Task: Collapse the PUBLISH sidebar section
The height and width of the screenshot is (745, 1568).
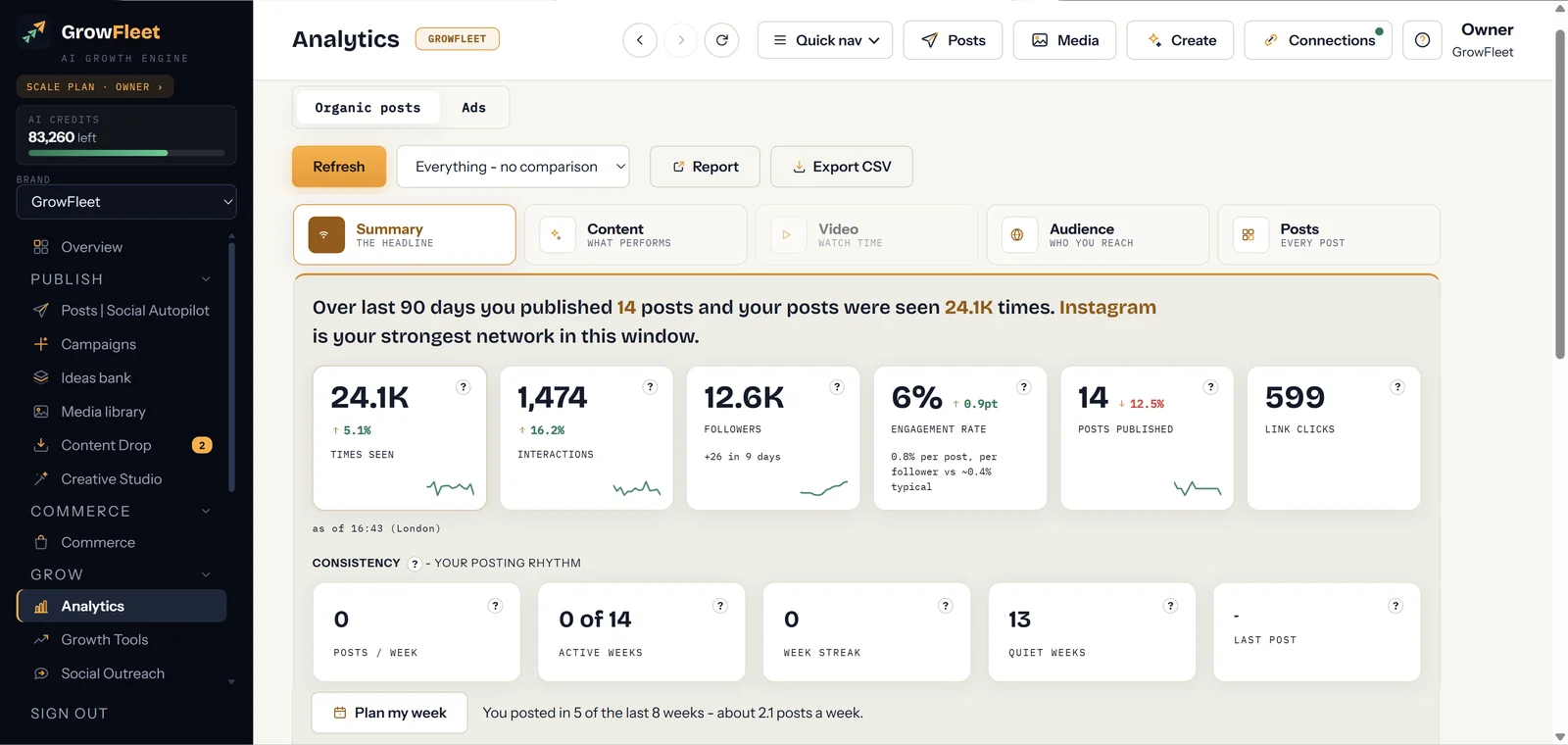Action: [x=206, y=279]
